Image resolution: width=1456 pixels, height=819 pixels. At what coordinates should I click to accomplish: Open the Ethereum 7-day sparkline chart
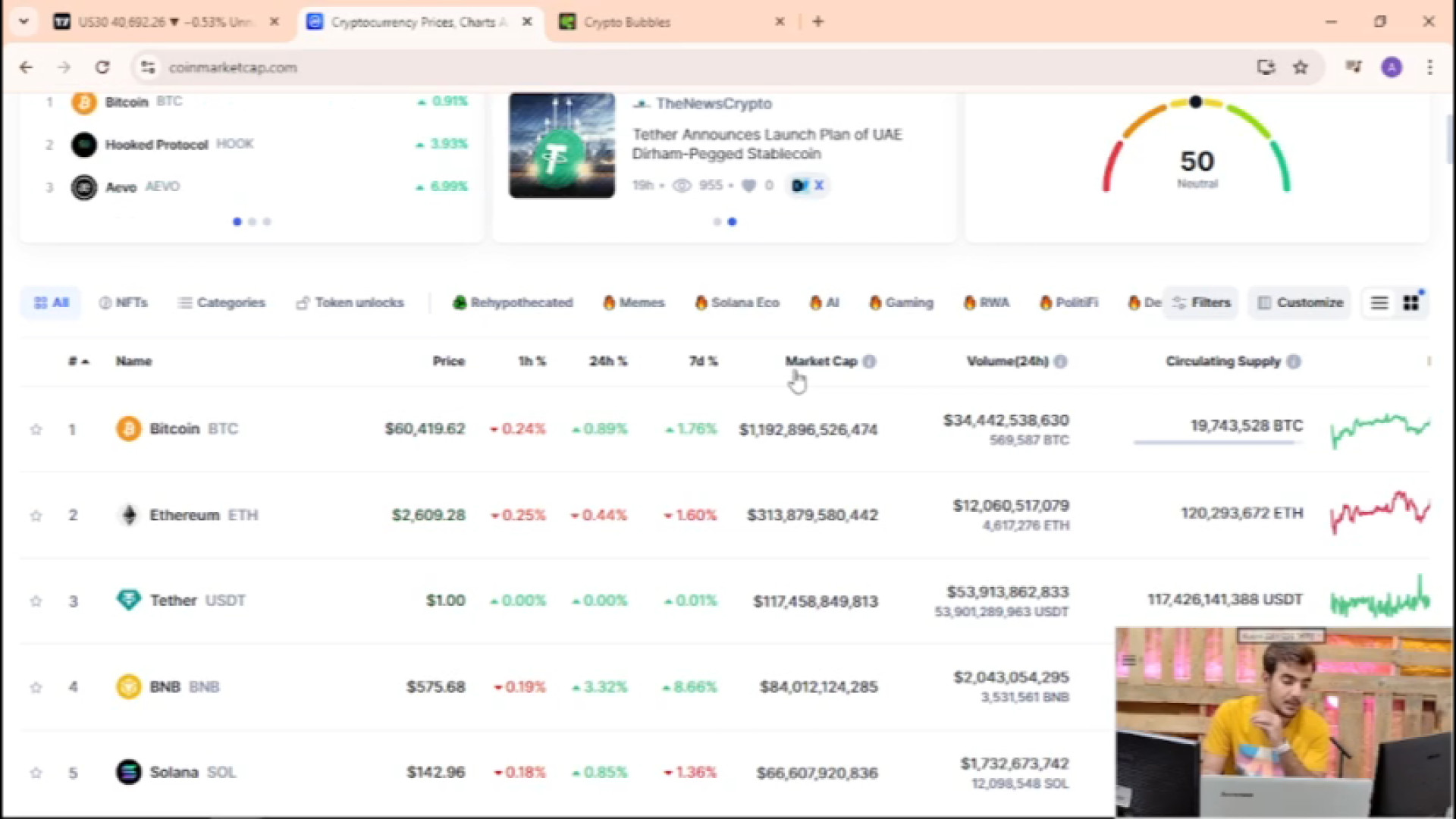(x=1380, y=513)
